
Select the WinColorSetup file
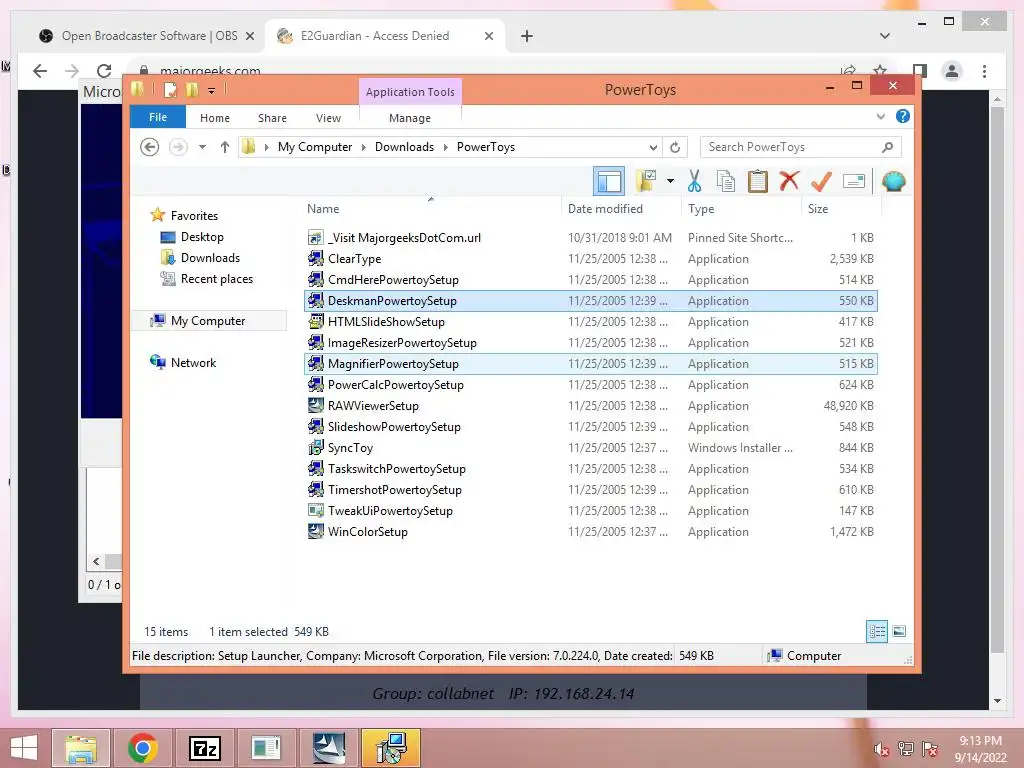click(x=590, y=532)
